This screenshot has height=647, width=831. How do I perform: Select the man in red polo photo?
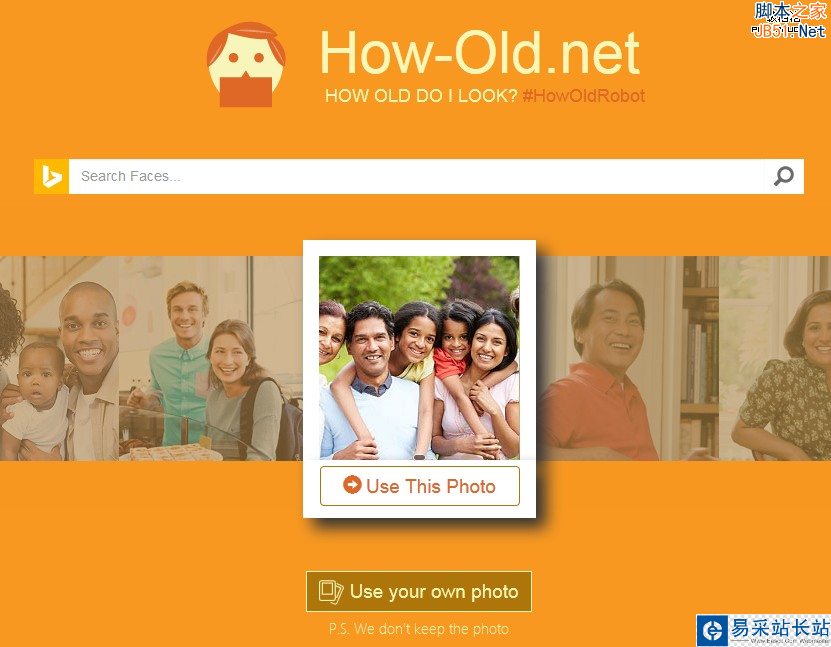pyautogui.click(x=628, y=358)
